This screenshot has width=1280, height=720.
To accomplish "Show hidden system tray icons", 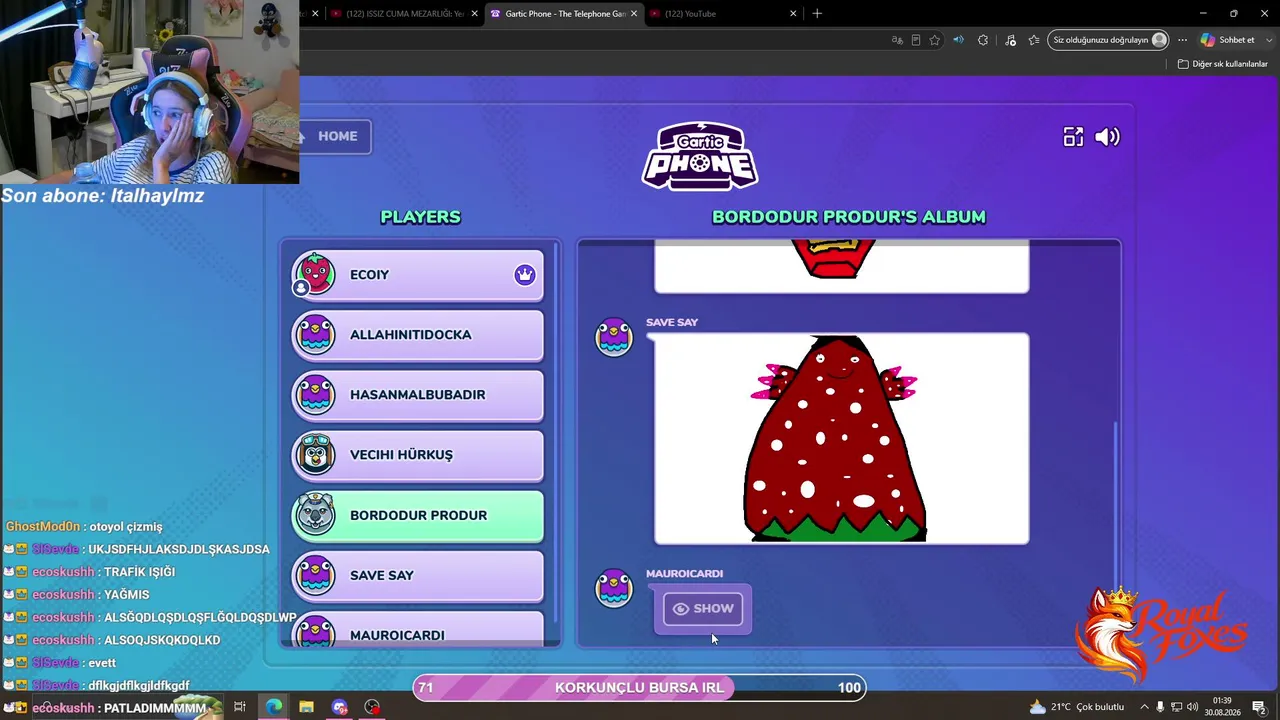I will [x=1145, y=707].
